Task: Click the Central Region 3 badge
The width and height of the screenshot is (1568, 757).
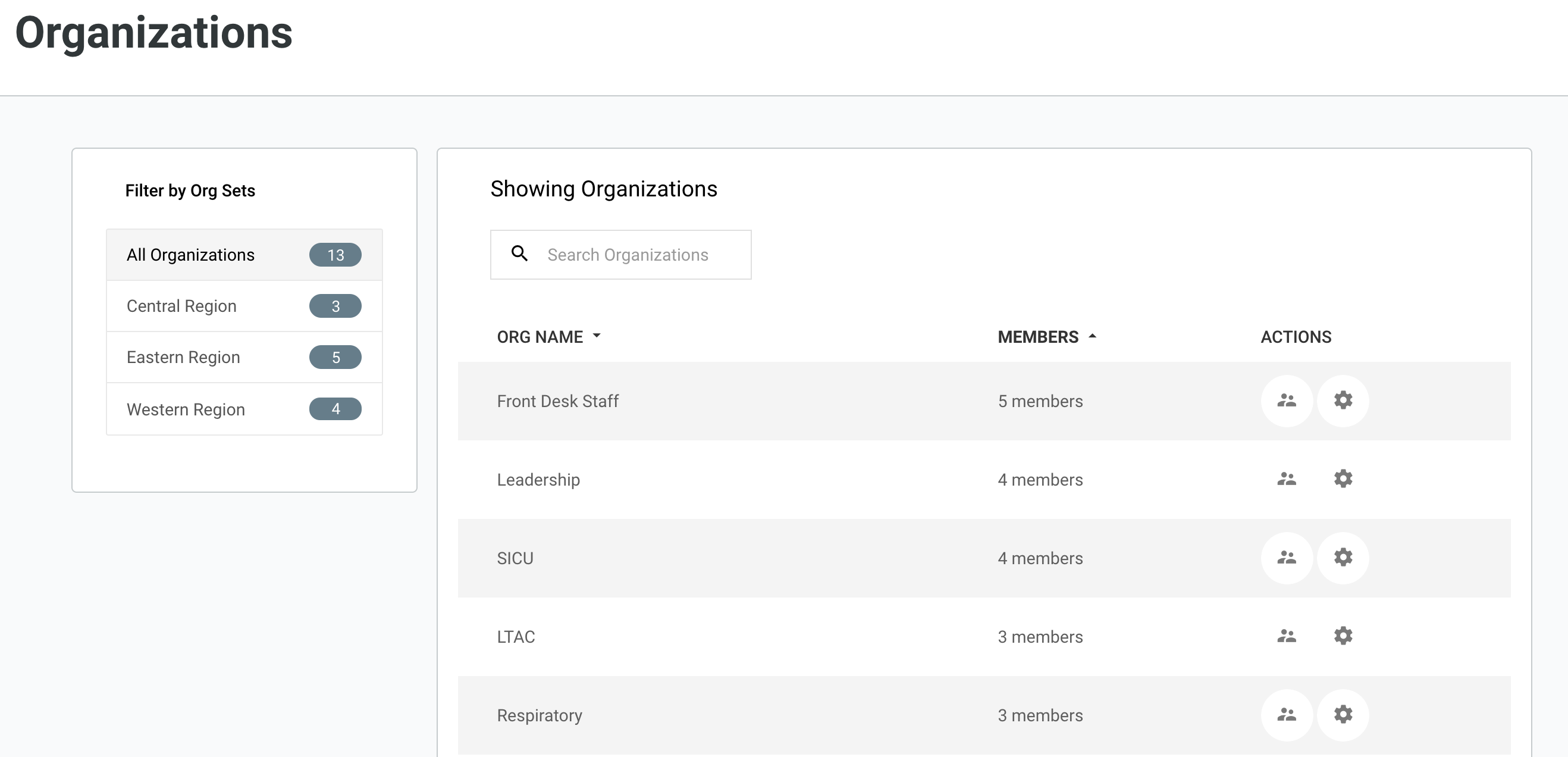Action: 335,306
